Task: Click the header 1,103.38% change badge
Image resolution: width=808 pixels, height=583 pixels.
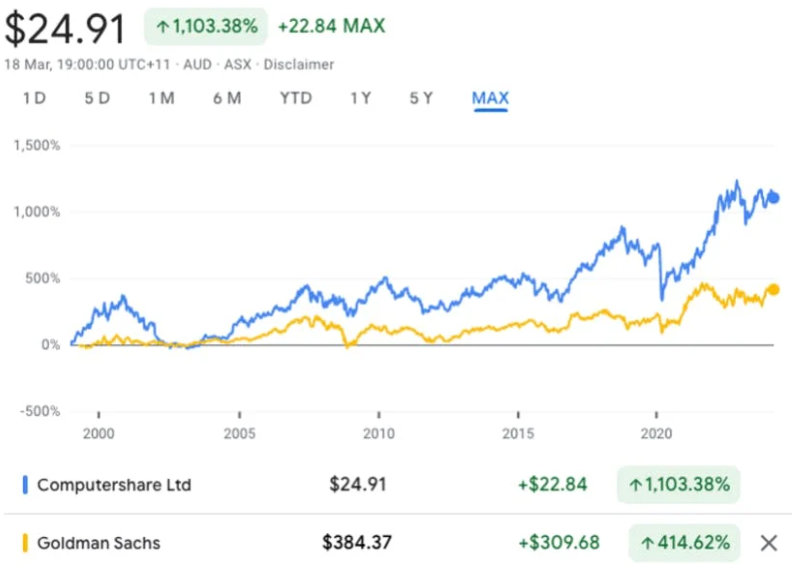Action: 206,26
